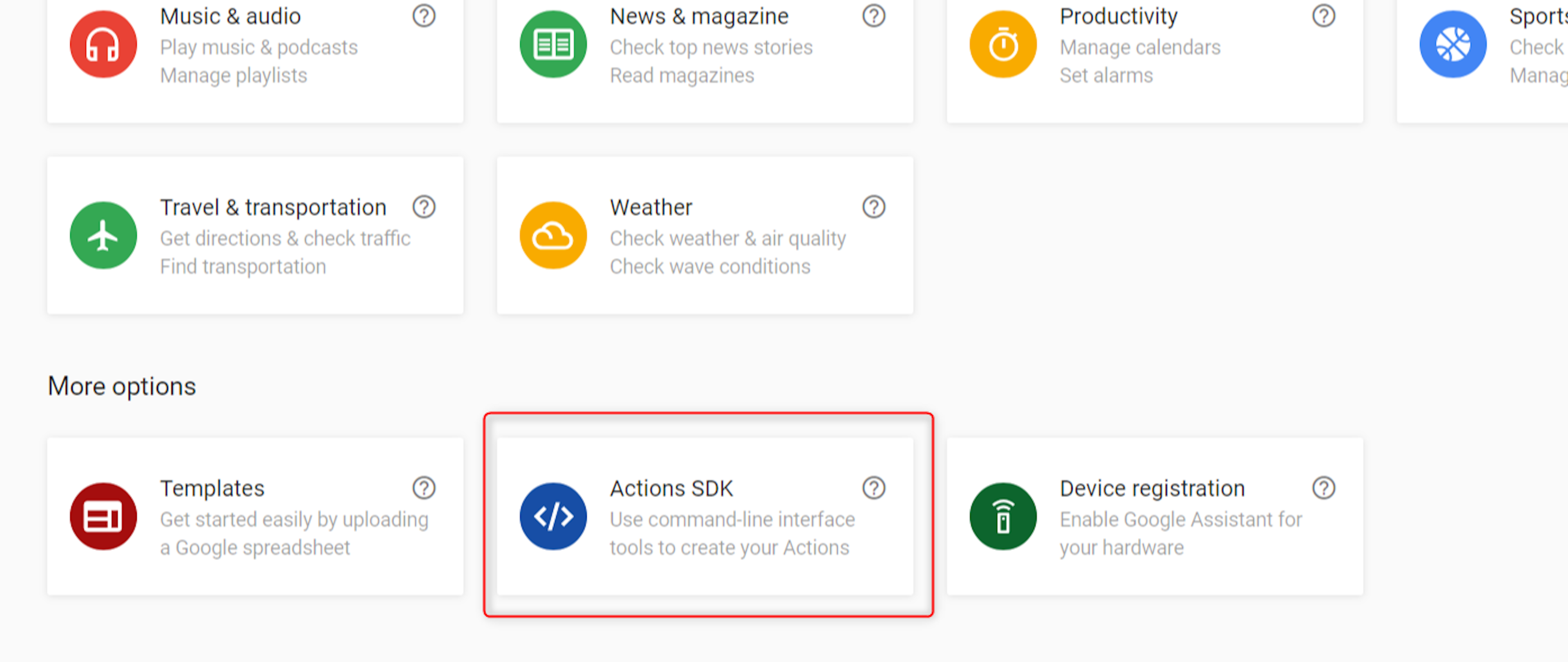Image resolution: width=1568 pixels, height=662 pixels.
Task: Click the dark green Device registration icon
Action: (1002, 517)
